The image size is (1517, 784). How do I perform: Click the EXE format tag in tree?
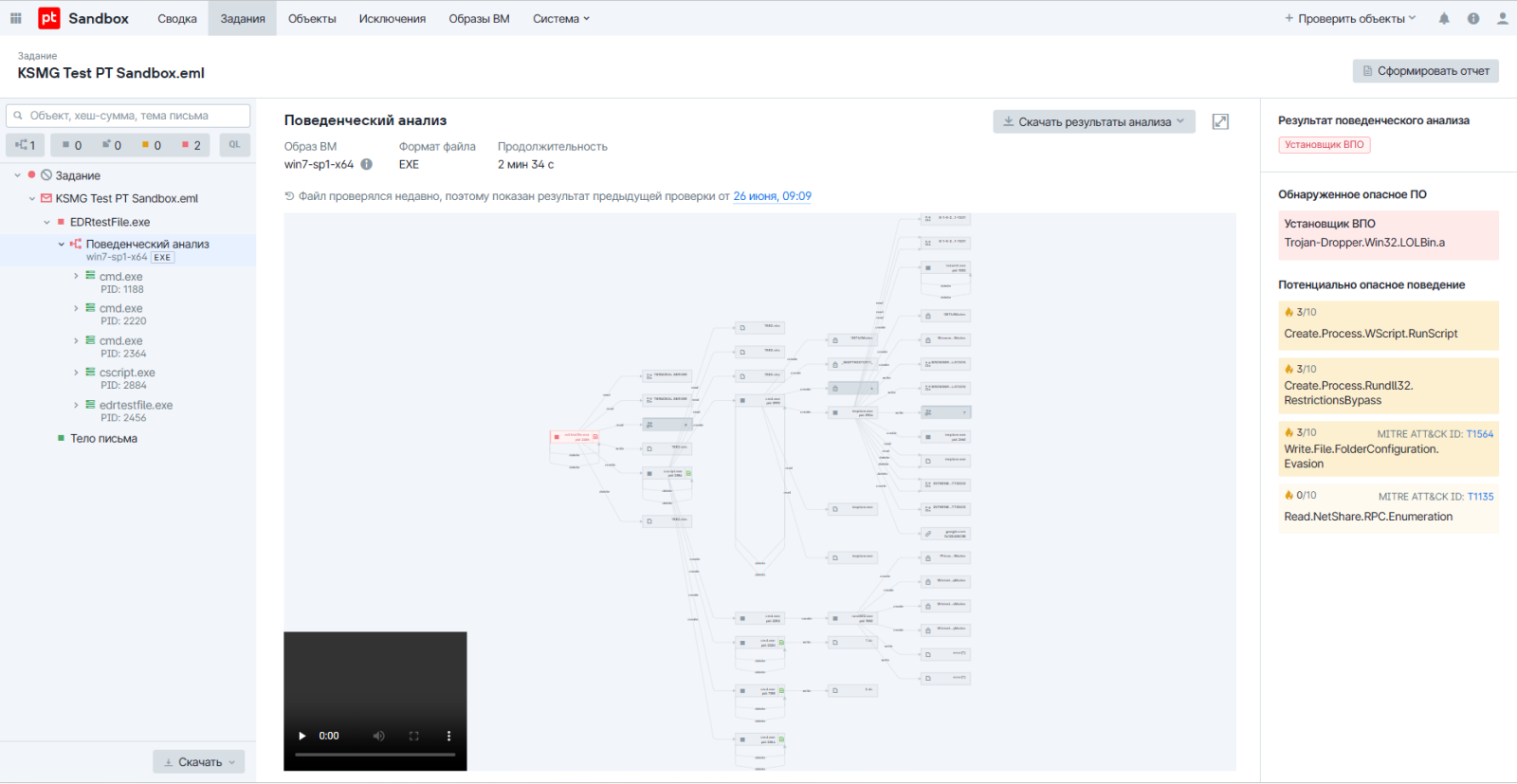[162, 257]
